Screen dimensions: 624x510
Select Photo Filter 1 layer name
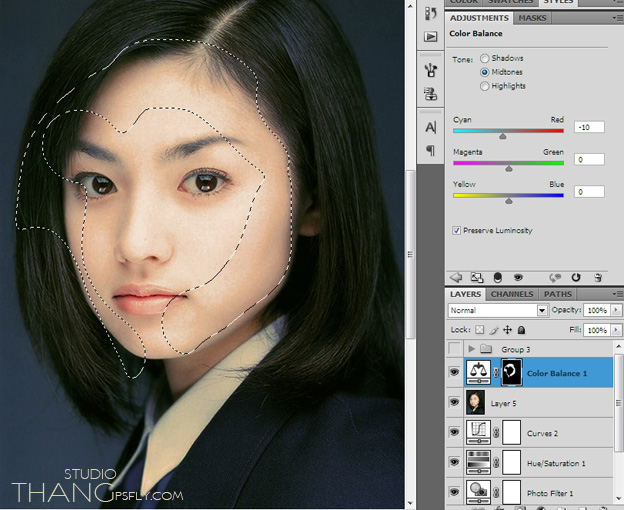click(x=550, y=493)
